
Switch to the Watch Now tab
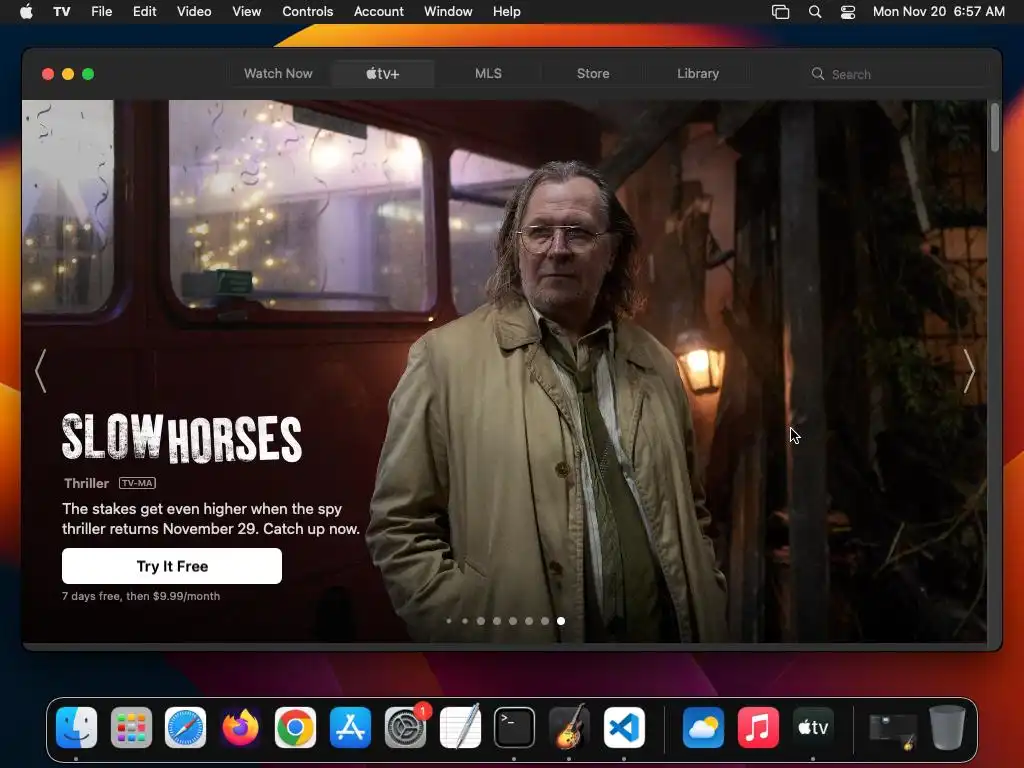click(278, 73)
